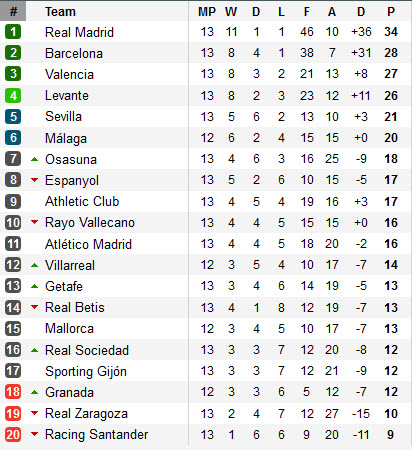Click the green up arrow beside Granada
This screenshot has height=450, width=412.
coord(34,392)
